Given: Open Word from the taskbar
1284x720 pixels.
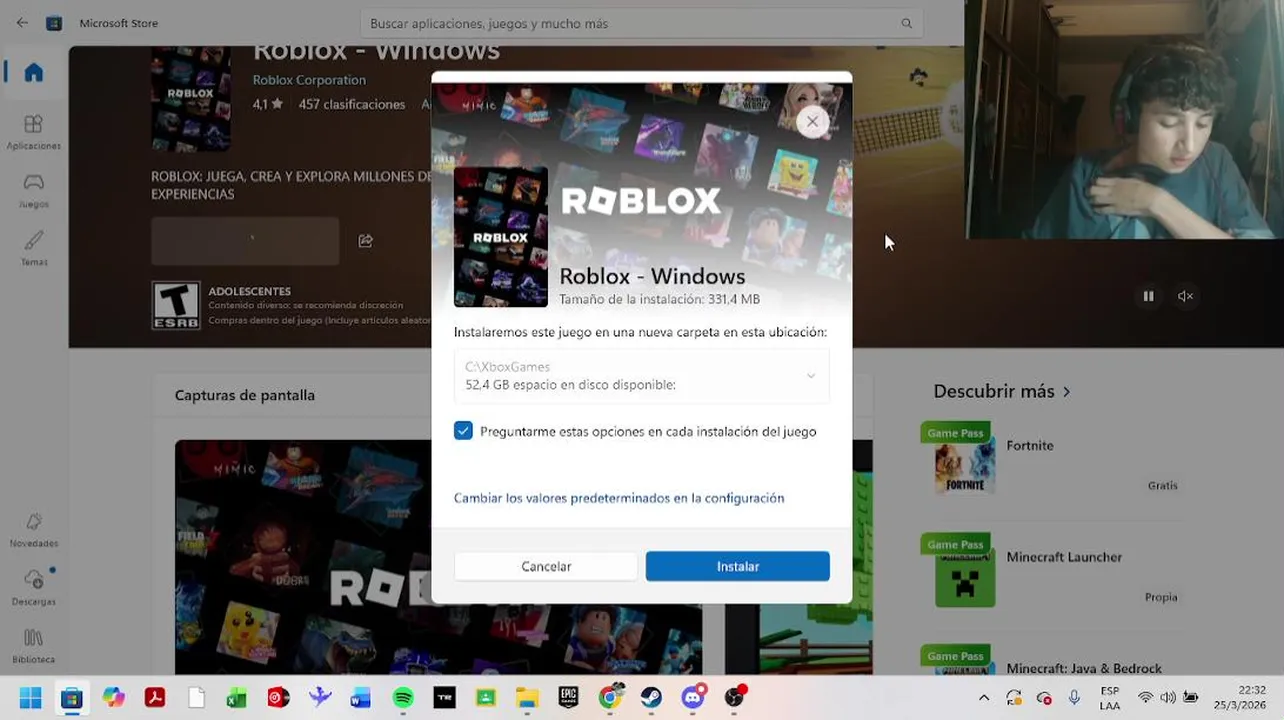Looking at the screenshot, I should [361, 697].
